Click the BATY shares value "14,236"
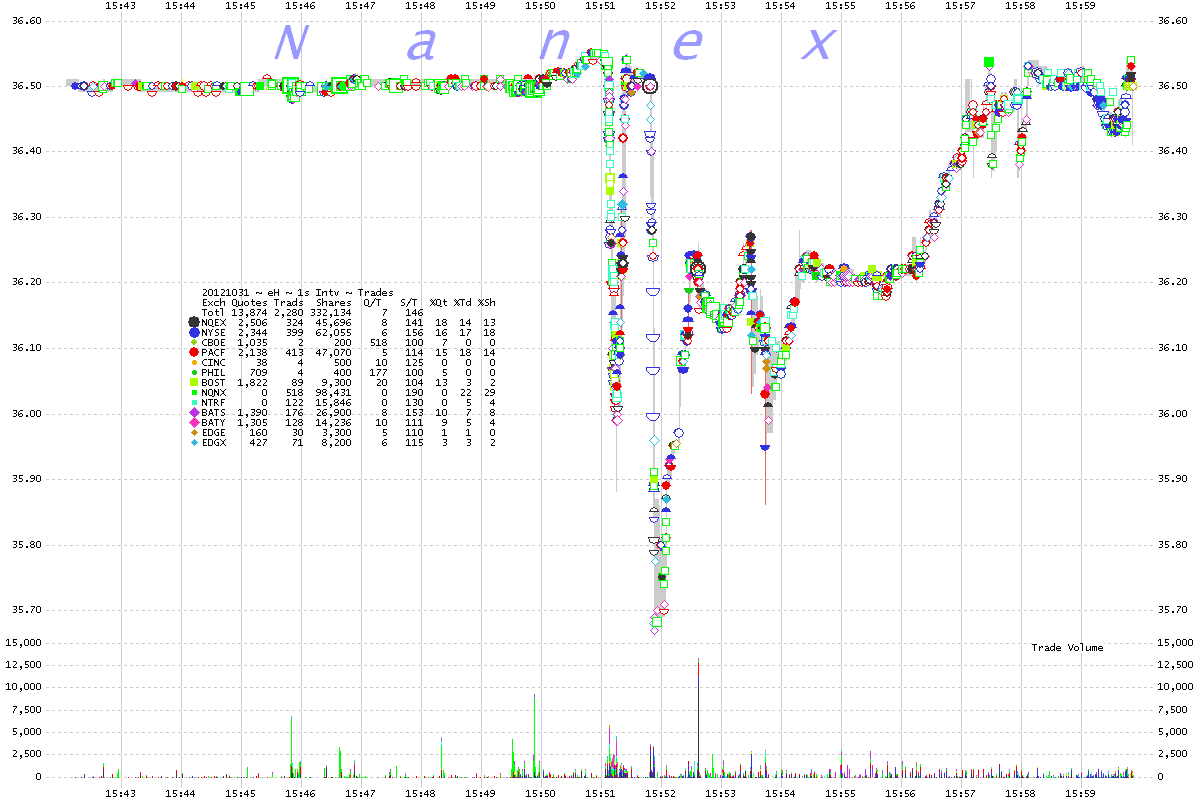 334,422
